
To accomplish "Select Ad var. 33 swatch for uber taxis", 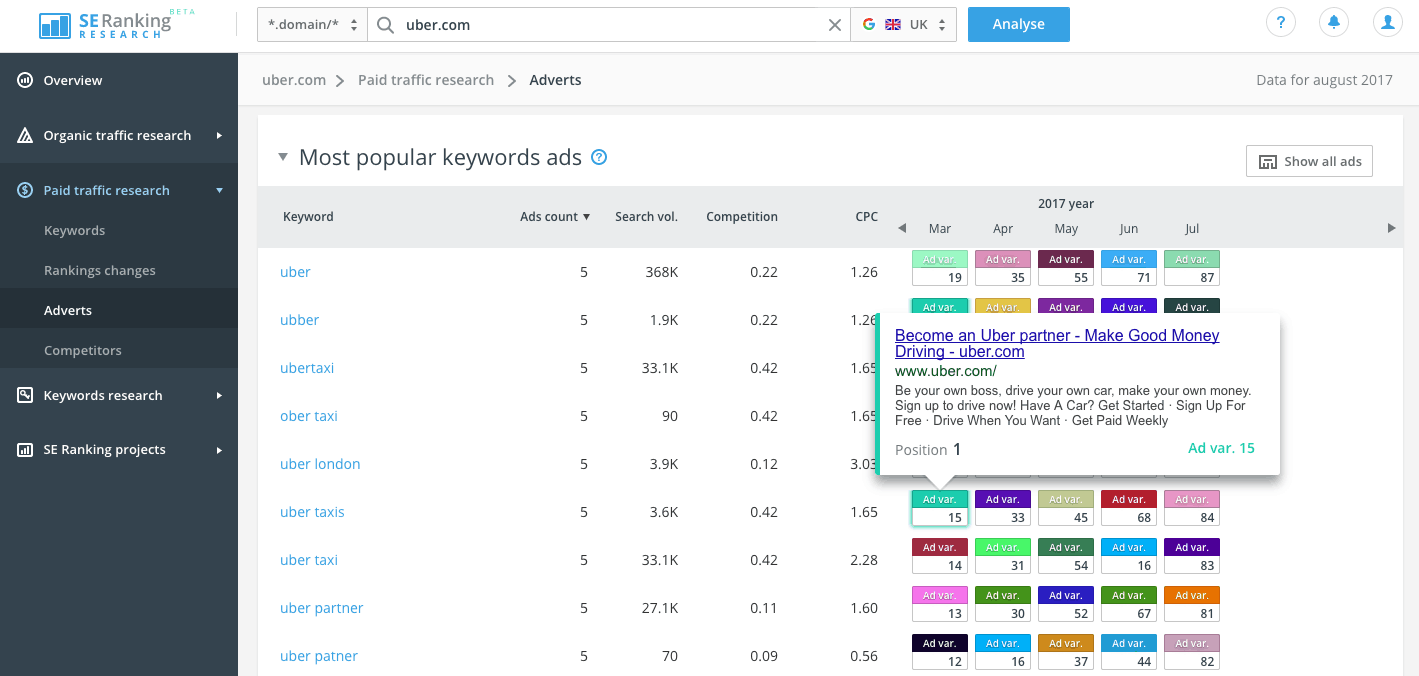I will (x=1003, y=508).
